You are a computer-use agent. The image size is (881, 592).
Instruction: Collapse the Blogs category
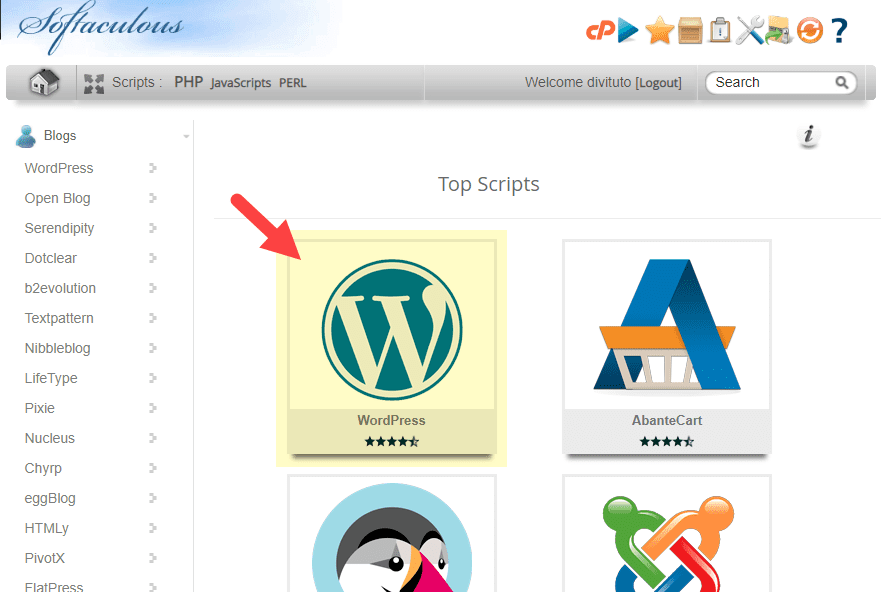(186, 136)
